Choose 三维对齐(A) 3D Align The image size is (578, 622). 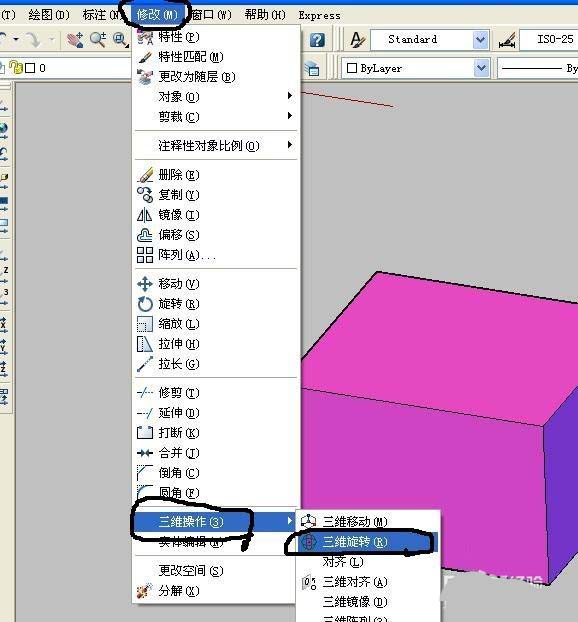tap(368, 582)
